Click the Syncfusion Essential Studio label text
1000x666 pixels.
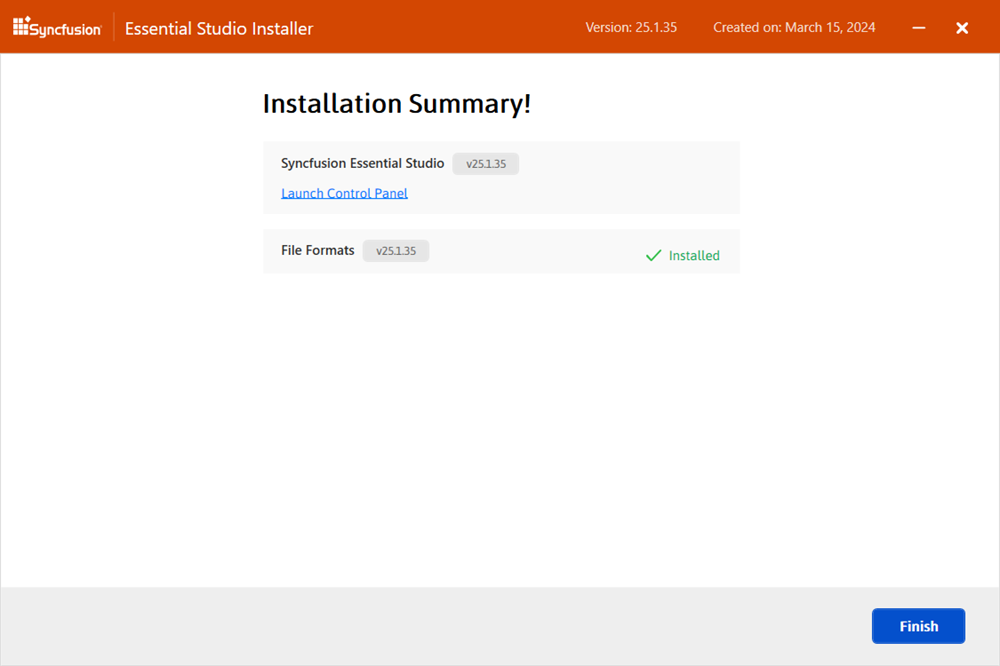pos(362,163)
